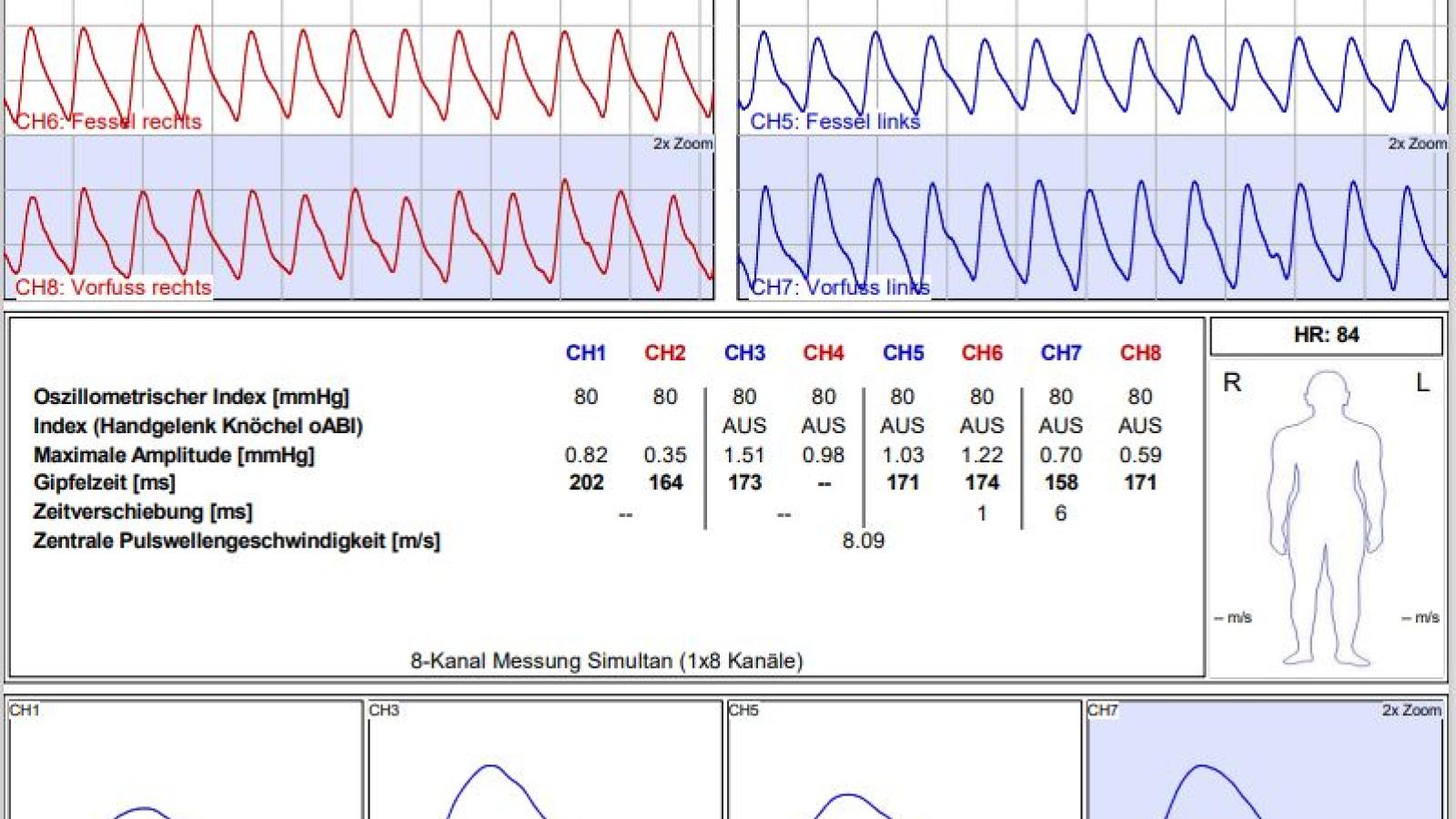Click the CH1 label of bottom pulse panel
Image resolution: width=1456 pixels, height=819 pixels.
[x=25, y=710]
